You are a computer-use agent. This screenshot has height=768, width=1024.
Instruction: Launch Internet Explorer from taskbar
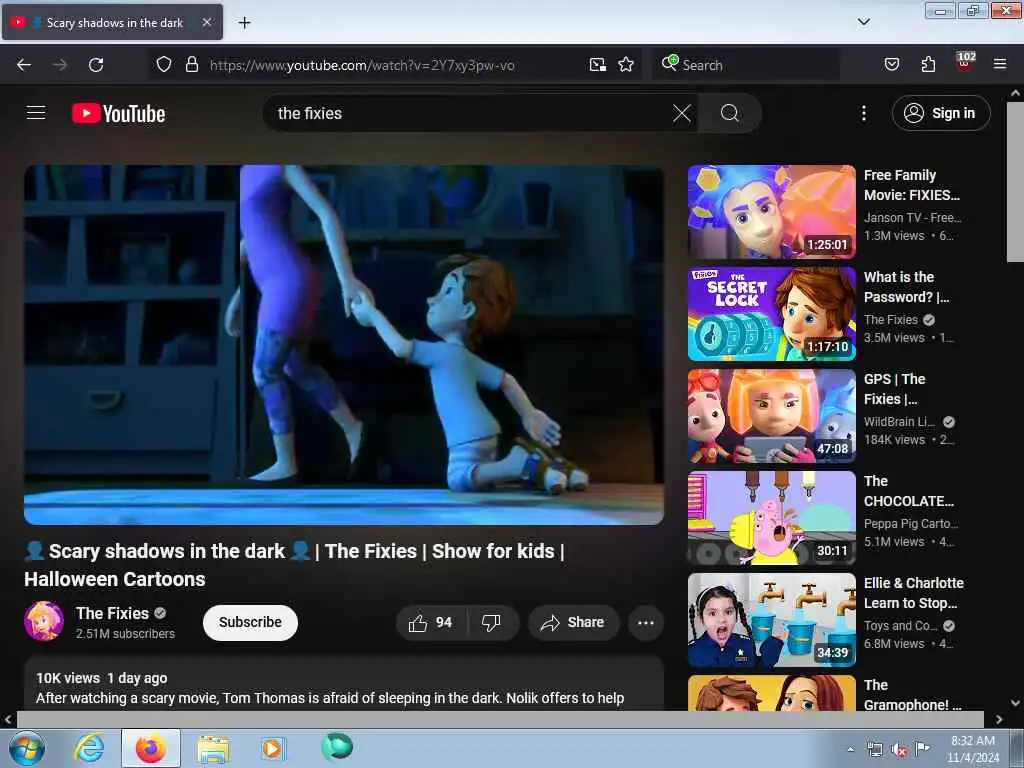coord(89,748)
